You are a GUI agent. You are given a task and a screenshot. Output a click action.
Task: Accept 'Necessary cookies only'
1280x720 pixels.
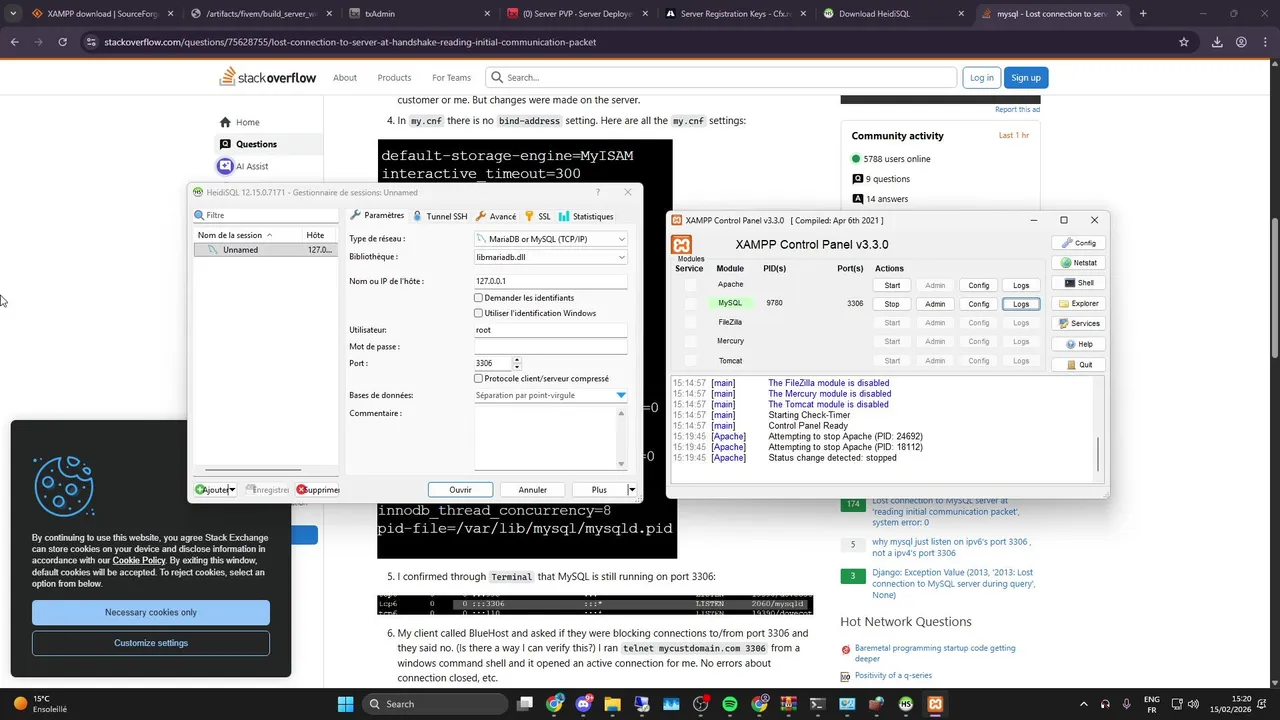pyautogui.click(x=151, y=612)
